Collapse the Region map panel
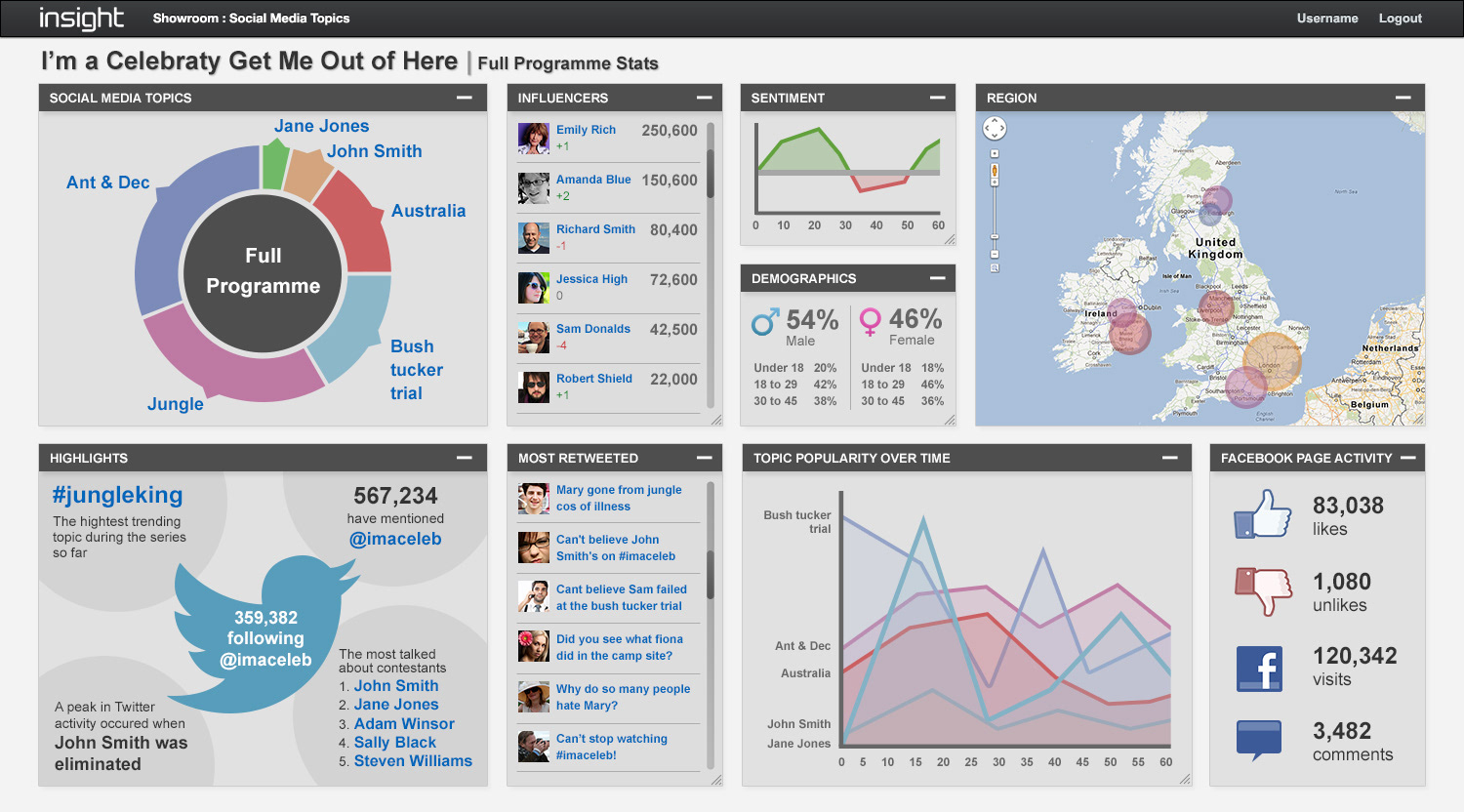Screen dimensions: 1464x812 (1403, 98)
